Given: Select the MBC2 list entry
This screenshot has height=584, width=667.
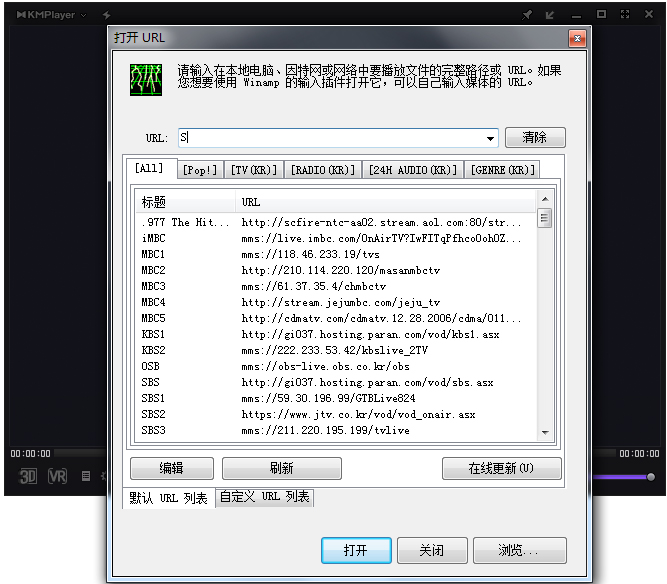Looking at the screenshot, I should coord(336,270).
